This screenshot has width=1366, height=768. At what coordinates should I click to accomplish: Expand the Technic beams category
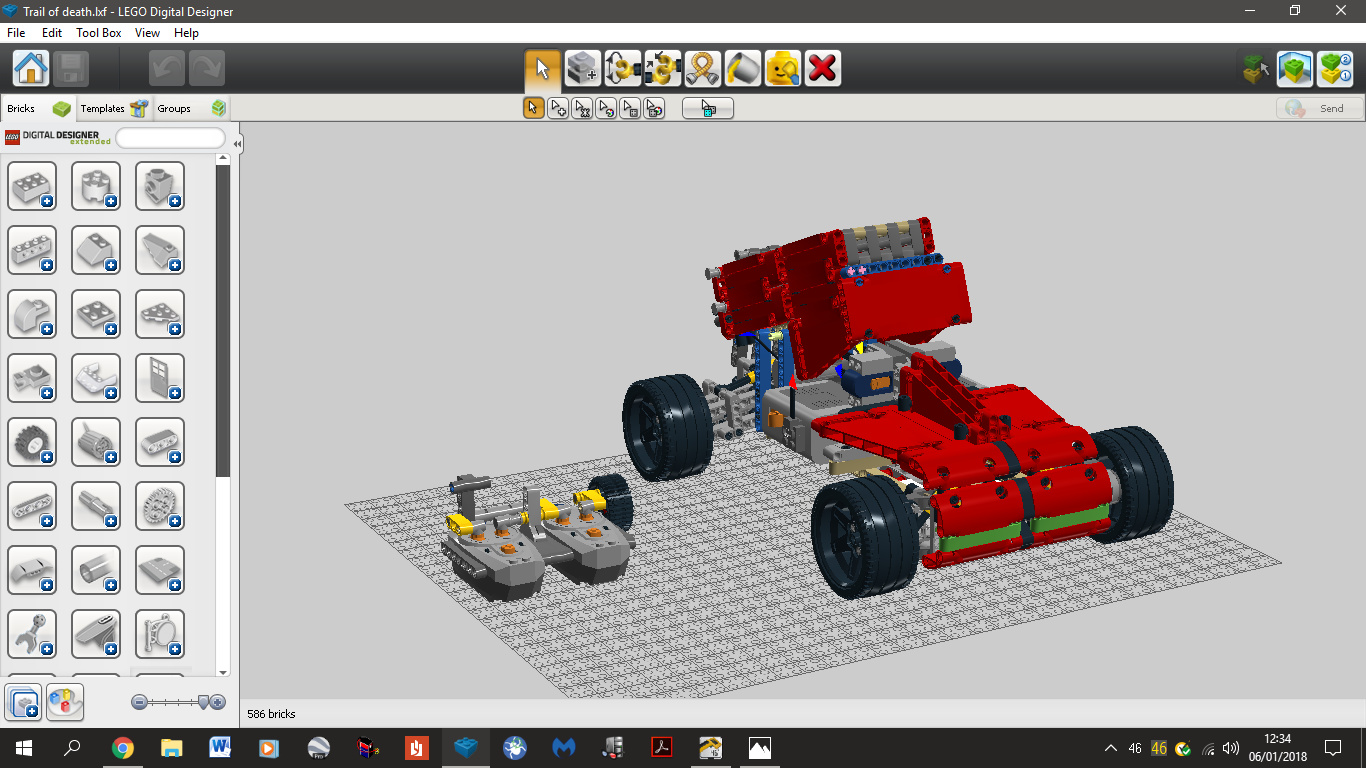[x=32, y=506]
